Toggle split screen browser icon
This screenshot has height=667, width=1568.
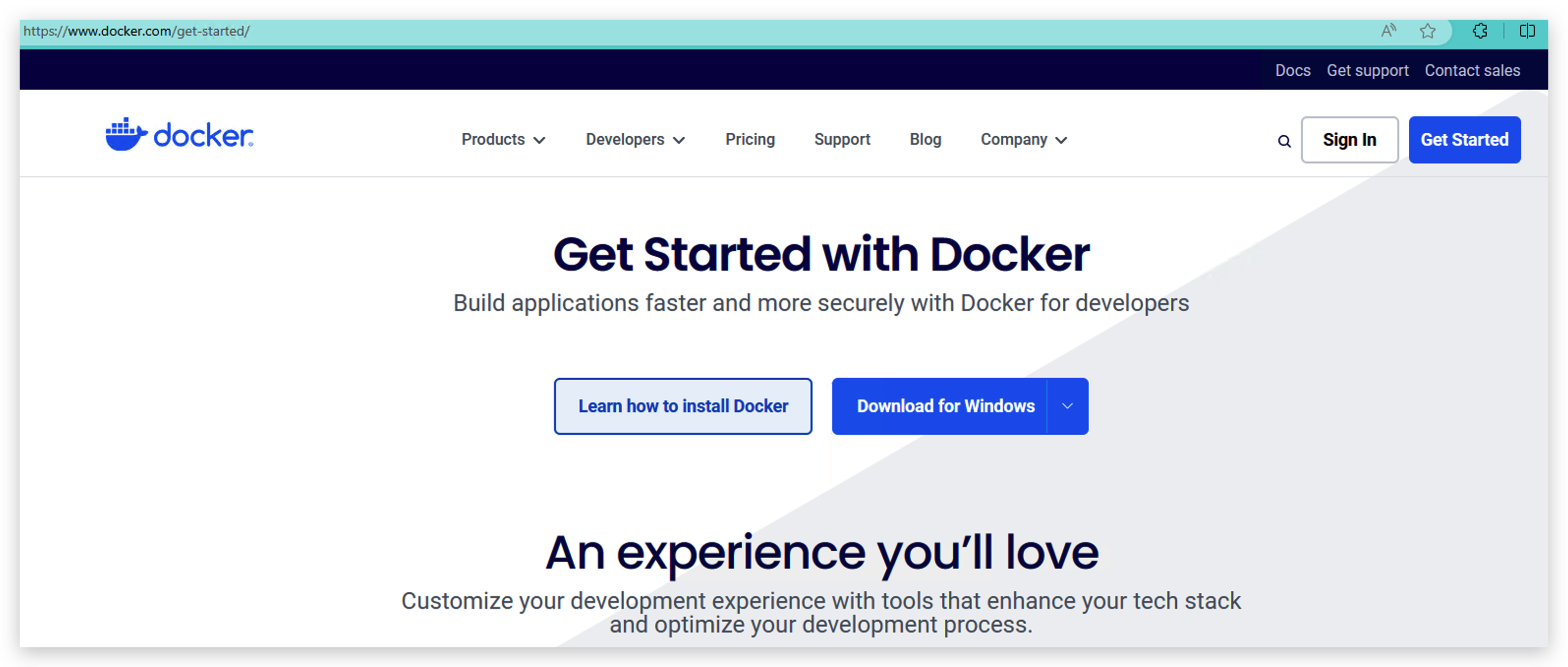(1527, 30)
